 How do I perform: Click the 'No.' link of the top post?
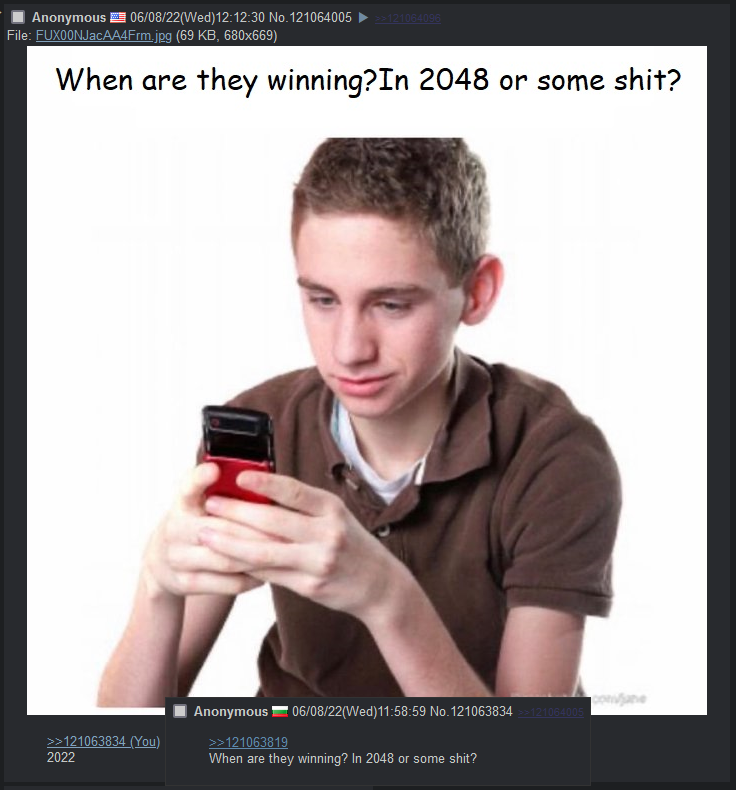pyautogui.click(x=279, y=18)
